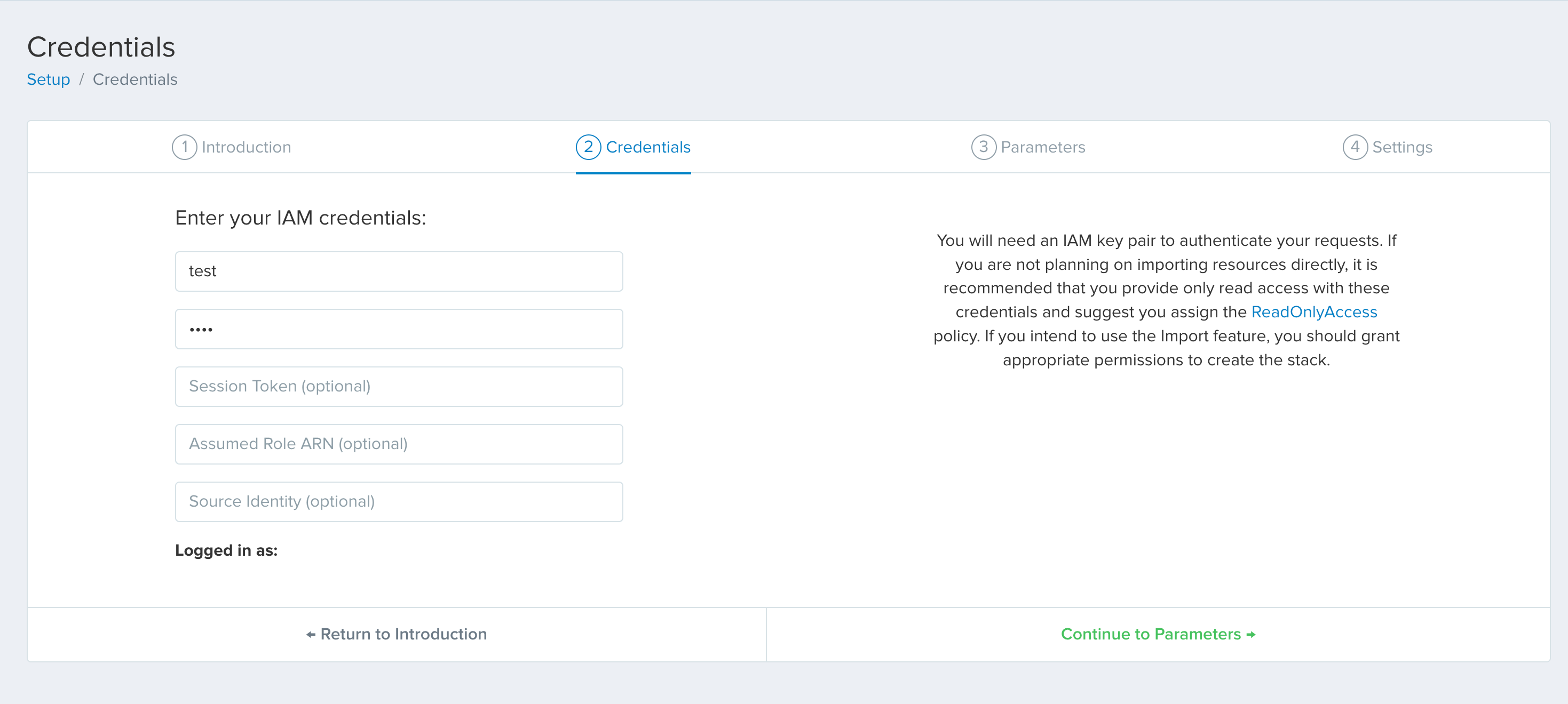
Task: Open the Credentials step tab
Action: click(x=647, y=147)
